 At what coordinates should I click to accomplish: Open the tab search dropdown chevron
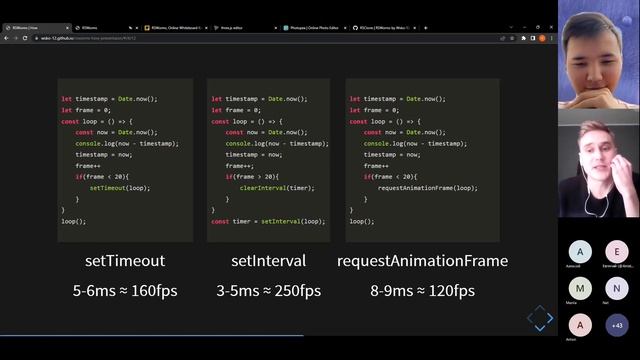coord(511,27)
